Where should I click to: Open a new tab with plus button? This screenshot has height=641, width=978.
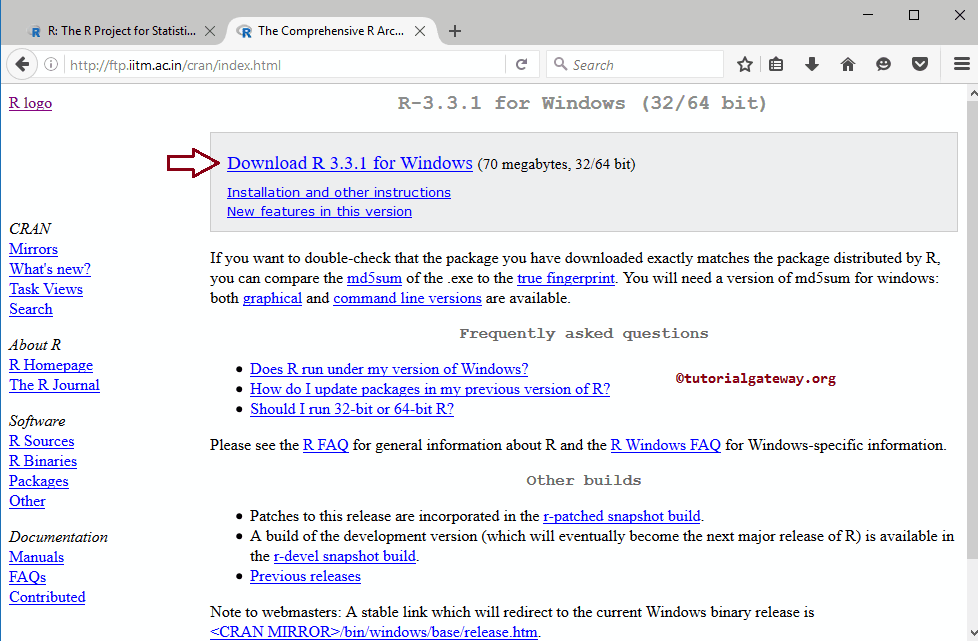click(455, 31)
